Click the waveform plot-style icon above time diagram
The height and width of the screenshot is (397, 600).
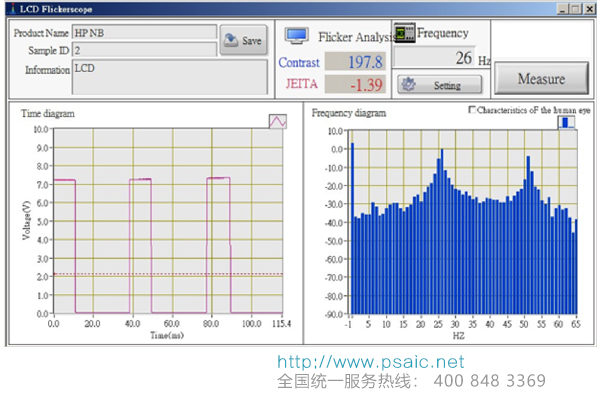[x=278, y=122]
